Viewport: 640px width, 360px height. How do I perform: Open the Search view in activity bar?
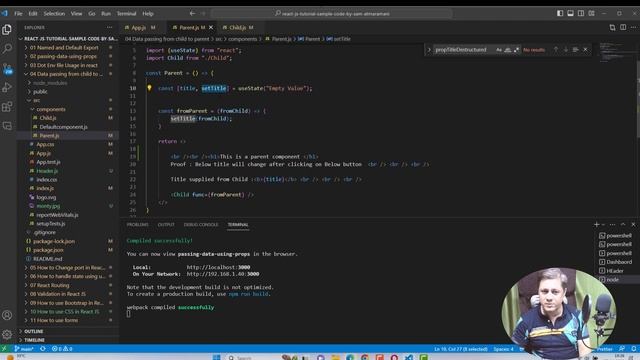7,49
